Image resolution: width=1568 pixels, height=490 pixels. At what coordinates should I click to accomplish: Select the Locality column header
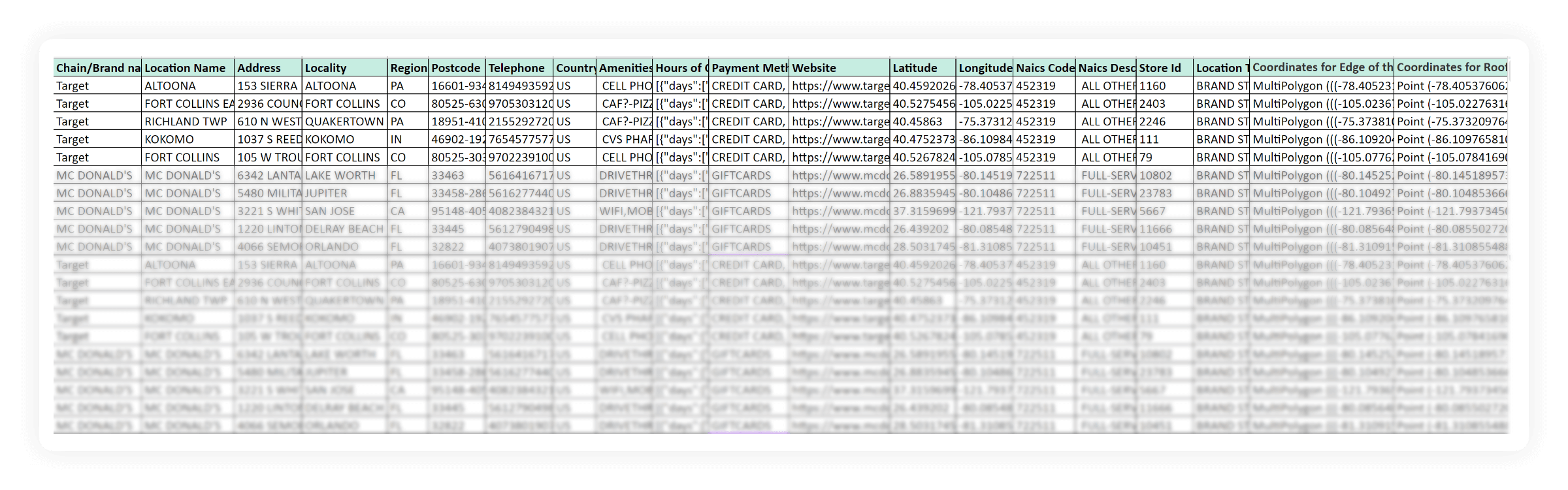[327, 68]
